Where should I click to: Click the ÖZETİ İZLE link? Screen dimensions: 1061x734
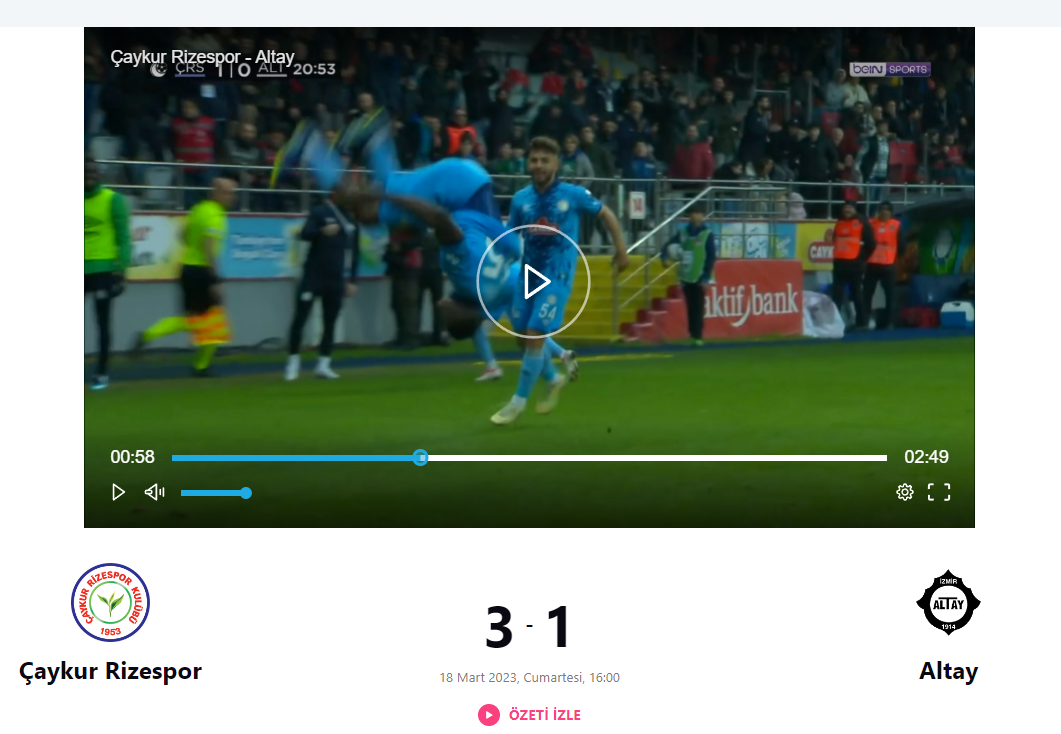545,715
